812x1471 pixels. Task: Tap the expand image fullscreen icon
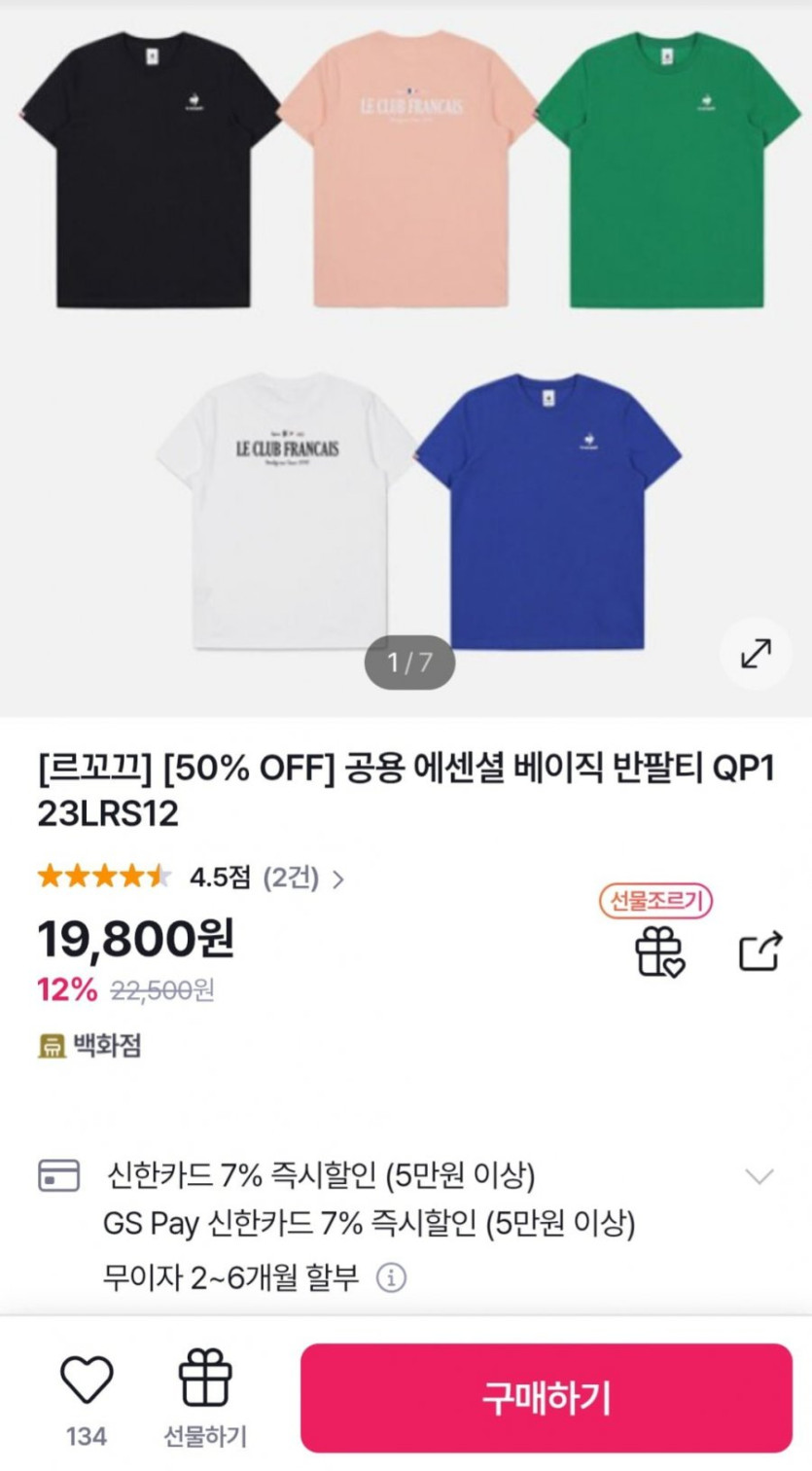click(x=756, y=654)
